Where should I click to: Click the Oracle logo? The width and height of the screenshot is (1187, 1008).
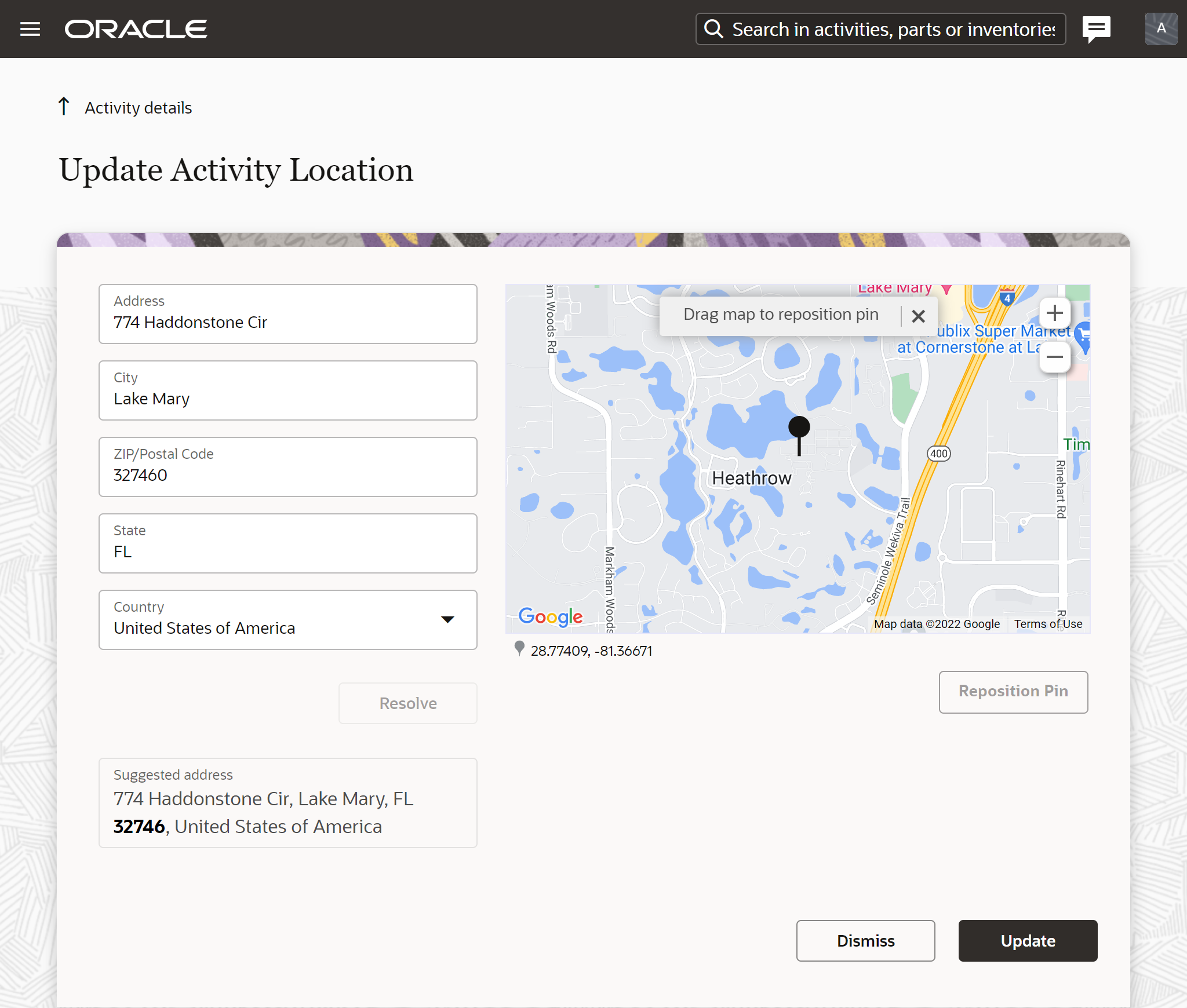pyautogui.click(x=136, y=29)
